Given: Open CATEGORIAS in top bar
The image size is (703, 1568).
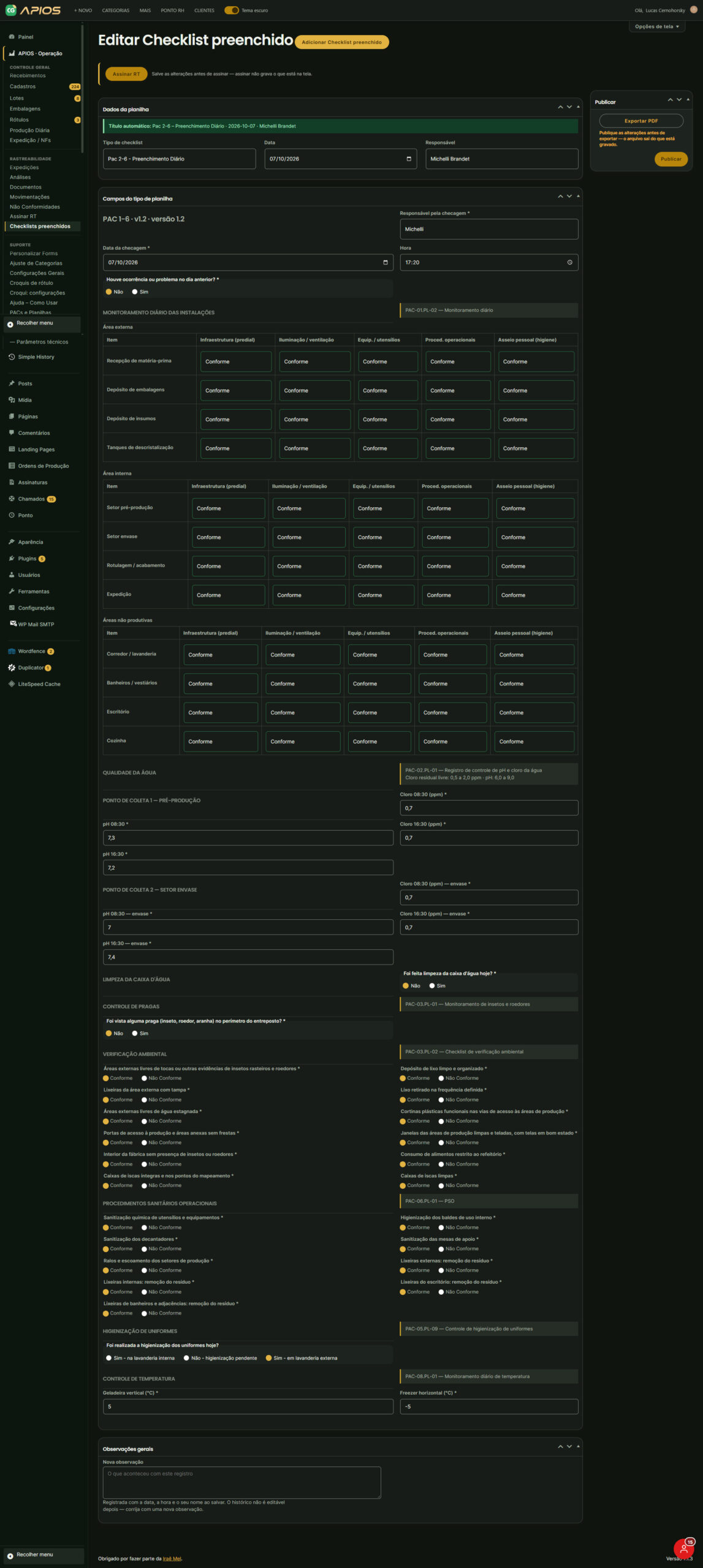Looking at the screenshot, I should pos(116,10).
